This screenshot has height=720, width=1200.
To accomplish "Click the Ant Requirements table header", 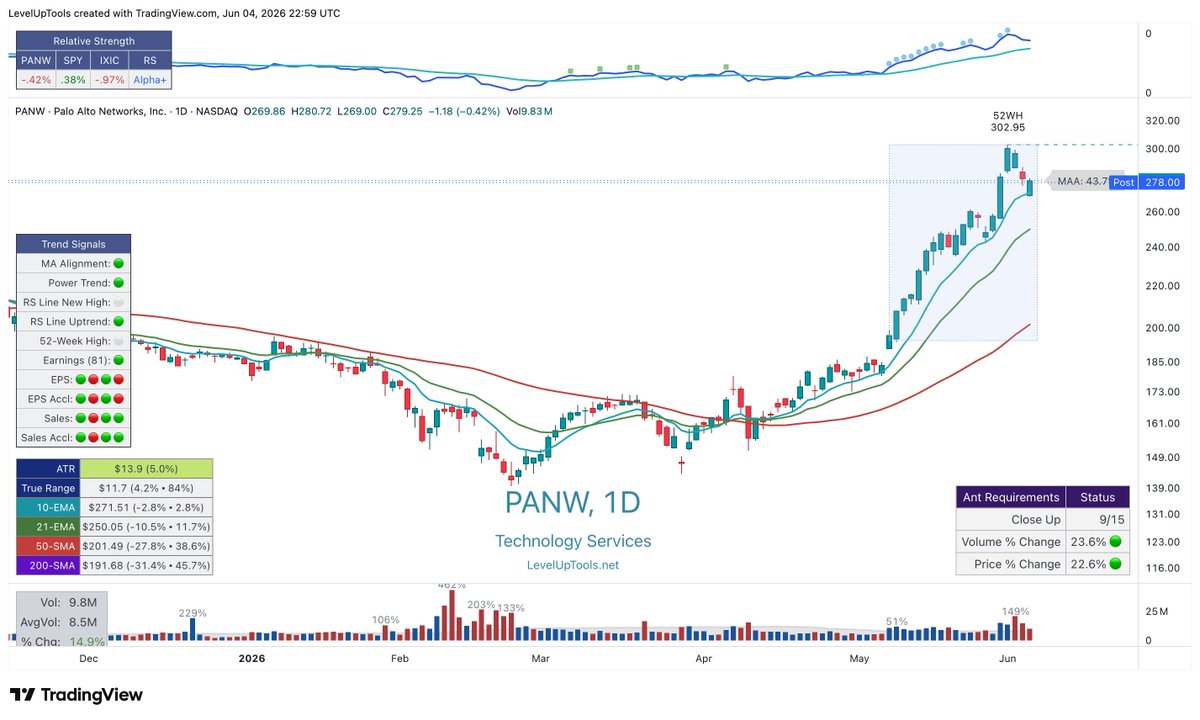I will (x=1010, y=497).
